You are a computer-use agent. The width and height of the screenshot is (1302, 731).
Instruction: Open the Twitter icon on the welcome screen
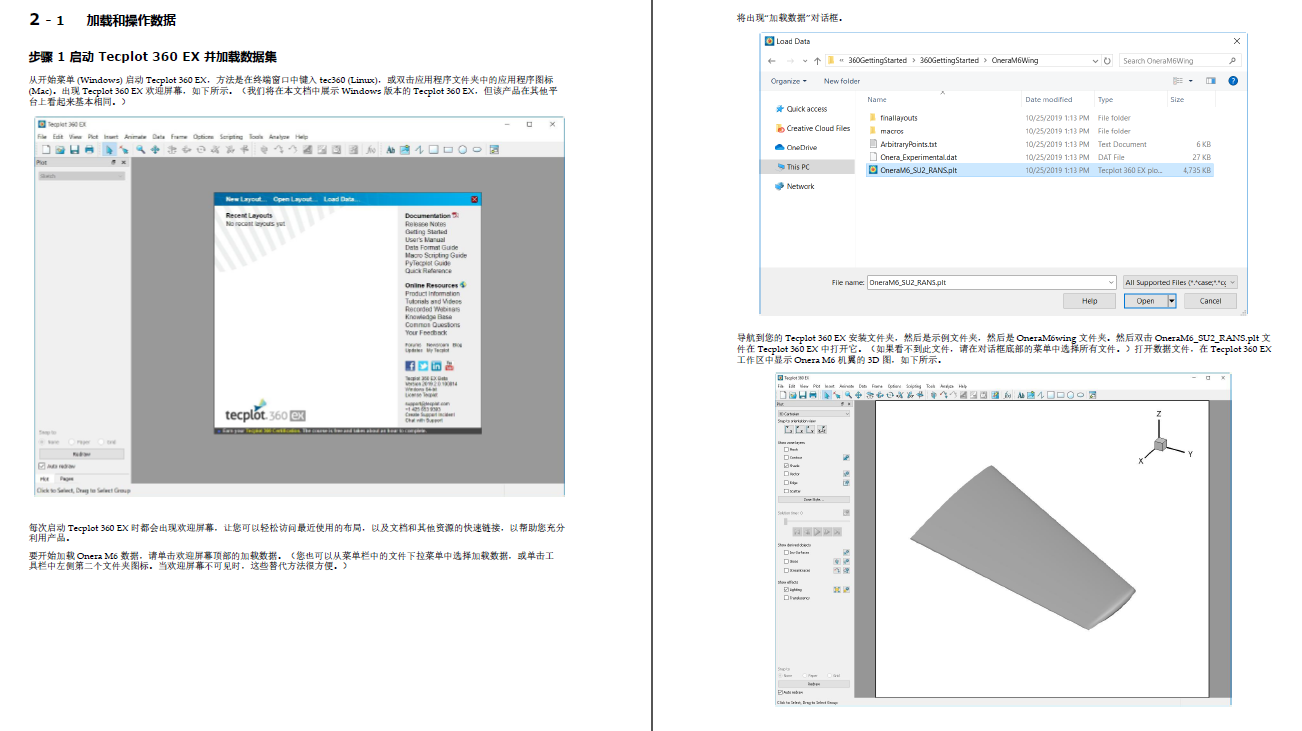pos(423,366)
